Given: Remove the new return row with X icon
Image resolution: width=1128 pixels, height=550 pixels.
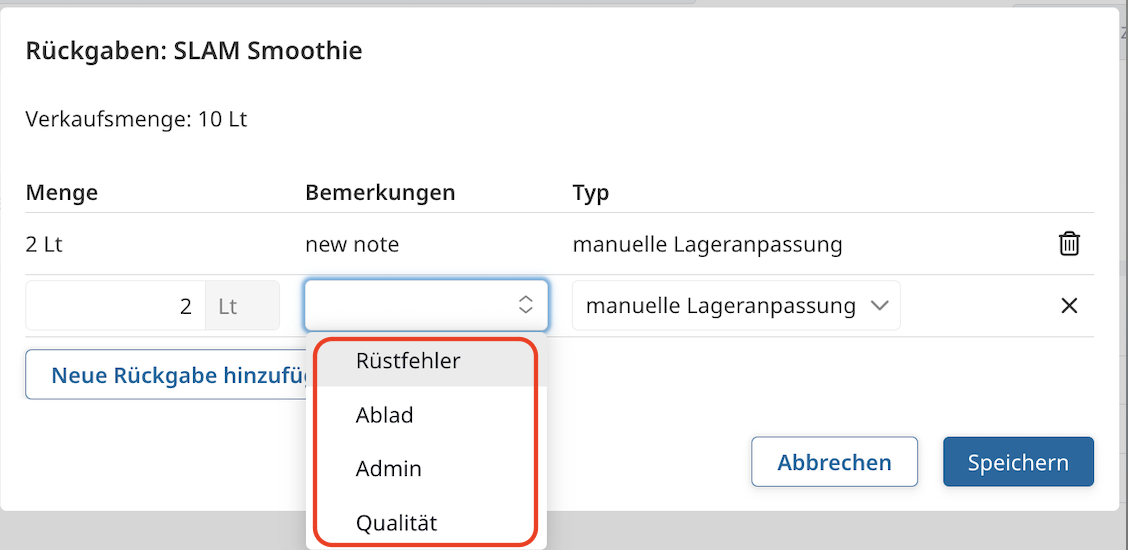Looking at the screenshot, I should (x=1069, y=306).
